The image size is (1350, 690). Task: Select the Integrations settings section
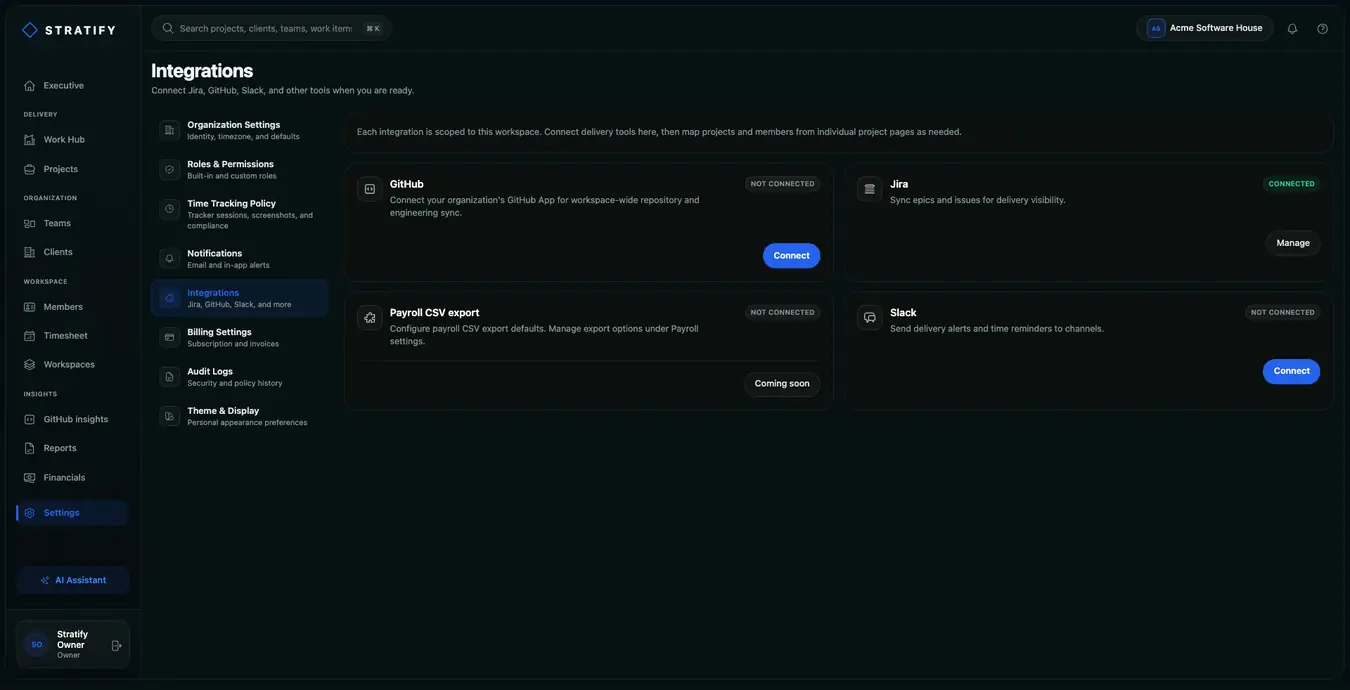click(240, 298)
